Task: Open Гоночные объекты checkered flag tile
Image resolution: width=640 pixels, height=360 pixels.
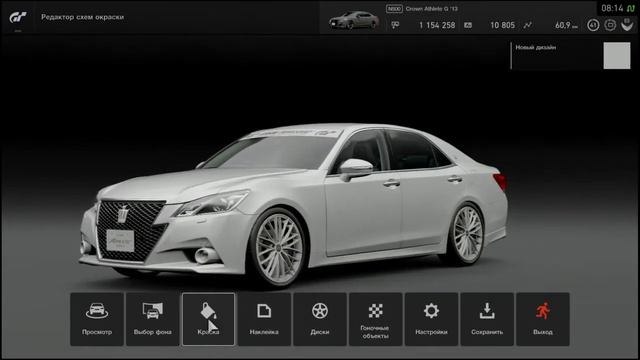Action: (x=376, y=319)
